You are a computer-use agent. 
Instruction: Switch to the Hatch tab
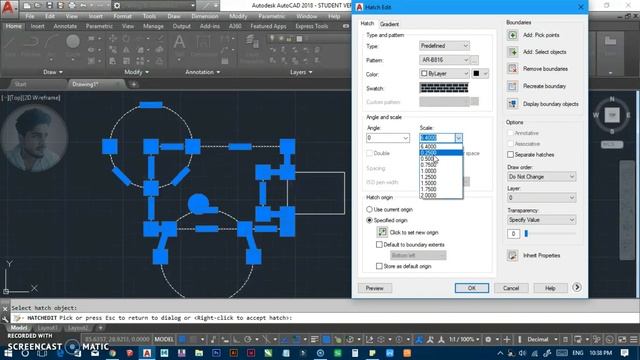point(367,24)
